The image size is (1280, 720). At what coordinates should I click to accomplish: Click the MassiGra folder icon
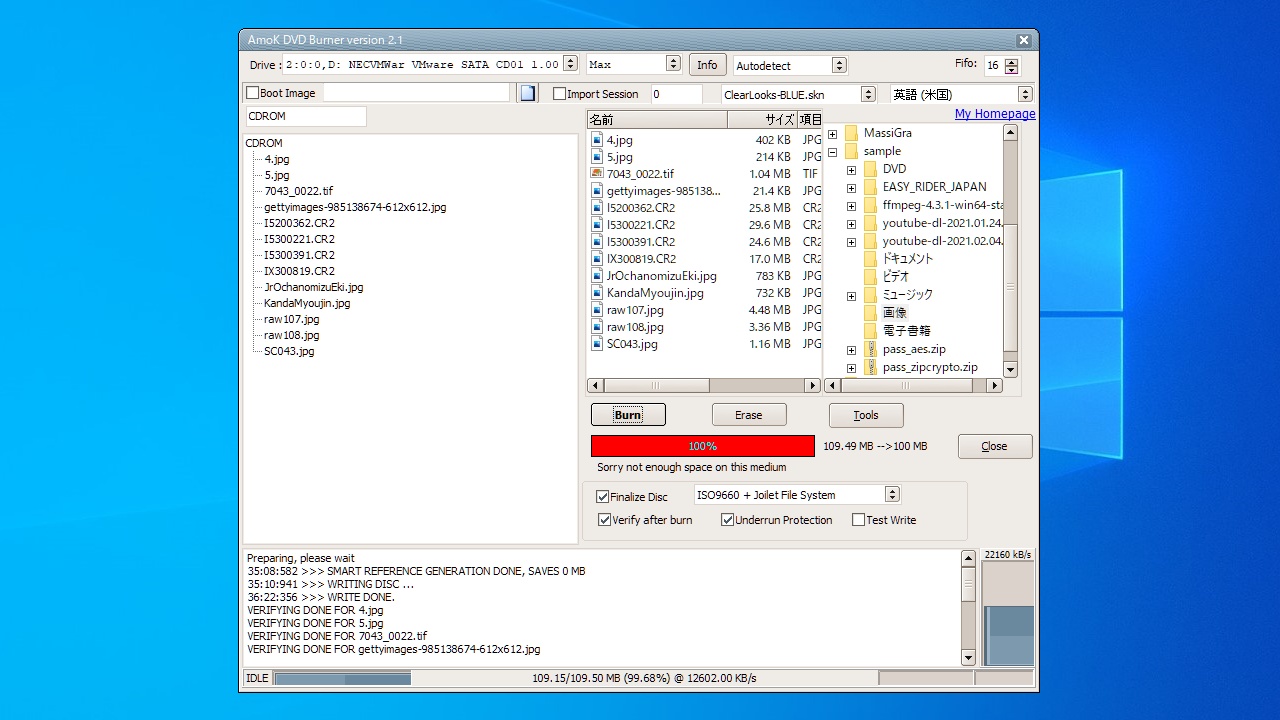tap(851, 133)
